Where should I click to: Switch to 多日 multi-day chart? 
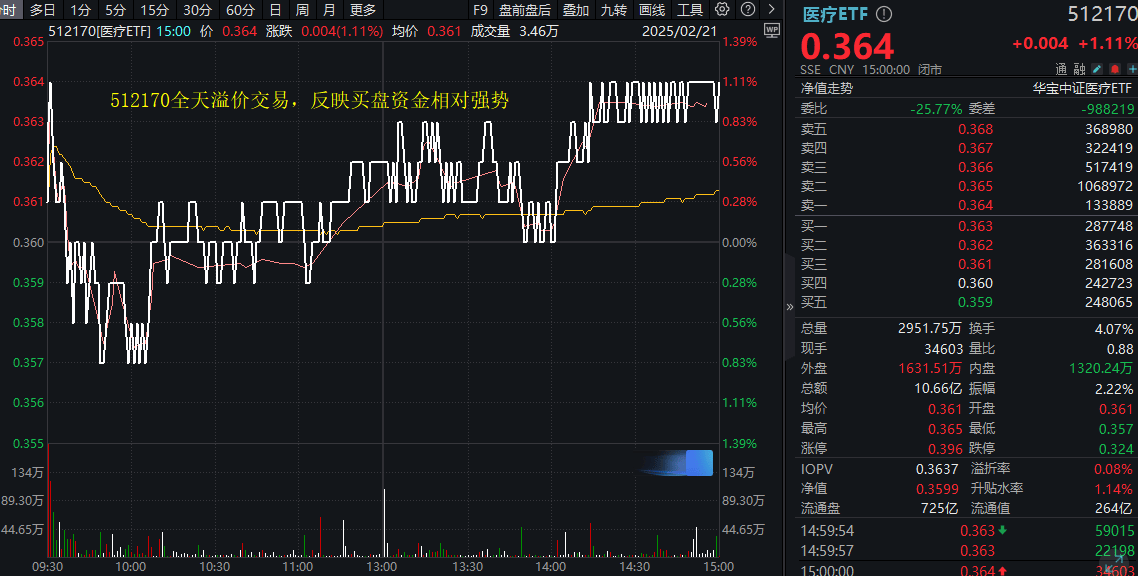coord(43,9)
